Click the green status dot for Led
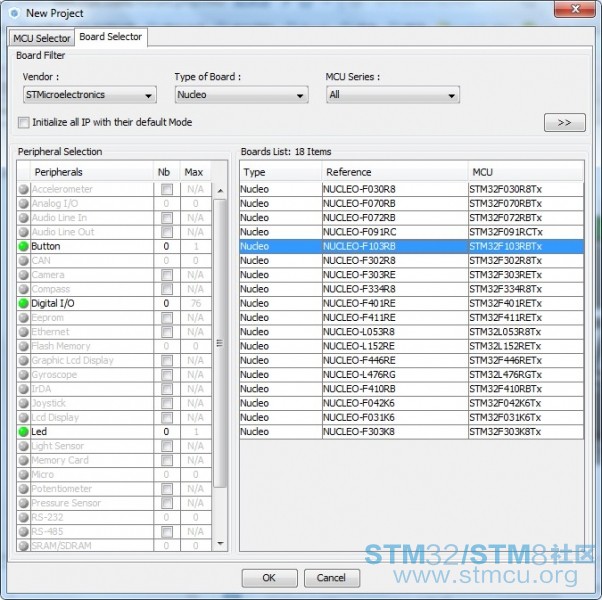This screenshot has width=602, height=600. (x=23, y=432)
